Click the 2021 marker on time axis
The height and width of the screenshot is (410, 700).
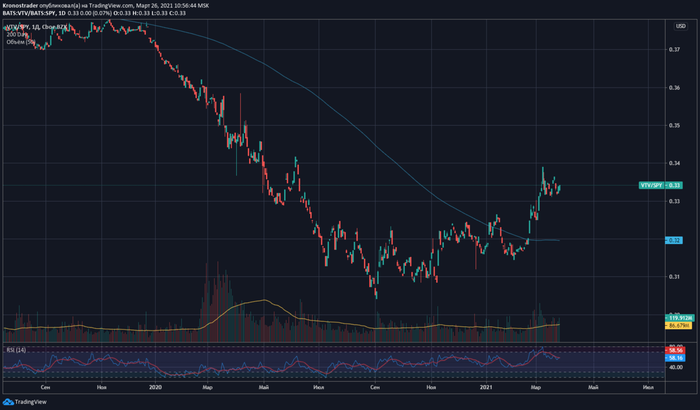click(x=487, y=385)
